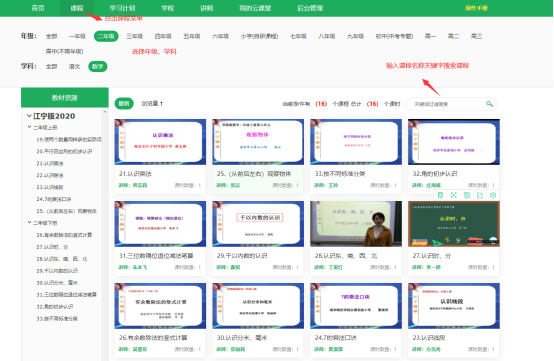Open the 21.认识乘法 course thumbnail
This screenshot has width=554, height=361.
(x=160, y=142)
